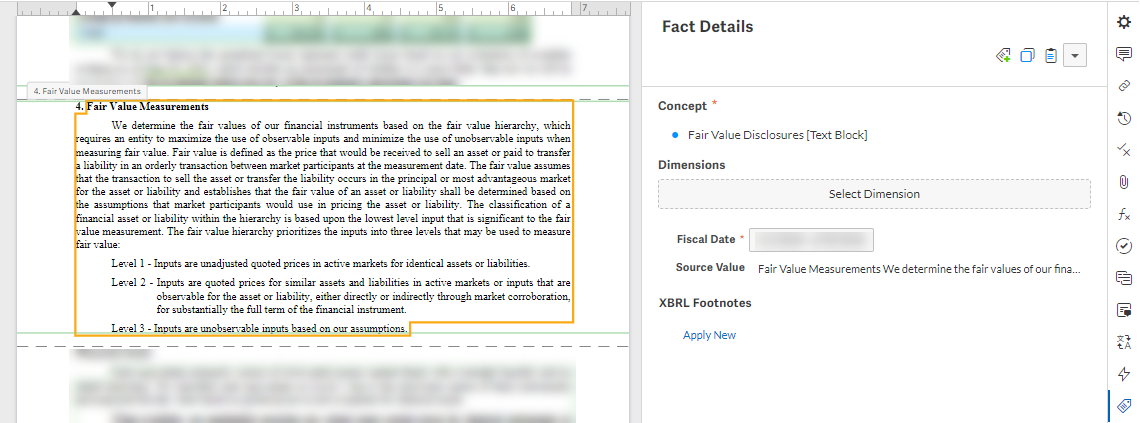Open the translate language icon
This screenshot has width=1140, height=423.
coord(1123,342)
